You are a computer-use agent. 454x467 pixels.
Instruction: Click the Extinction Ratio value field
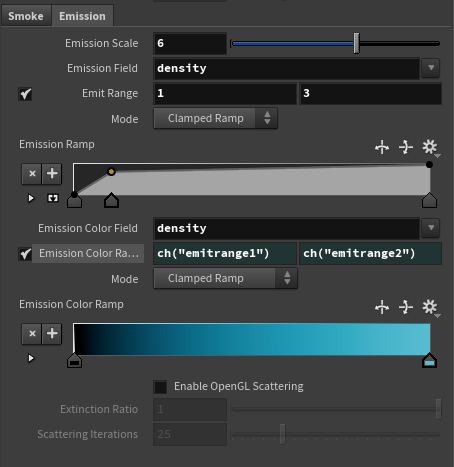coord(190,409)
